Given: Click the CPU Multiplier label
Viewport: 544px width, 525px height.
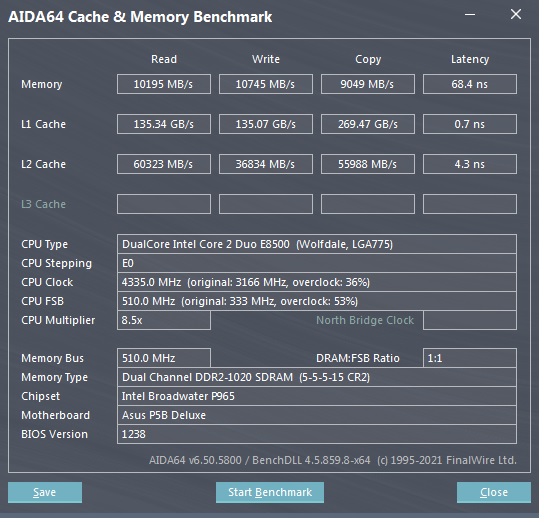Looking at the screenshot, I should pyautogui.click(x=58, y=320).
